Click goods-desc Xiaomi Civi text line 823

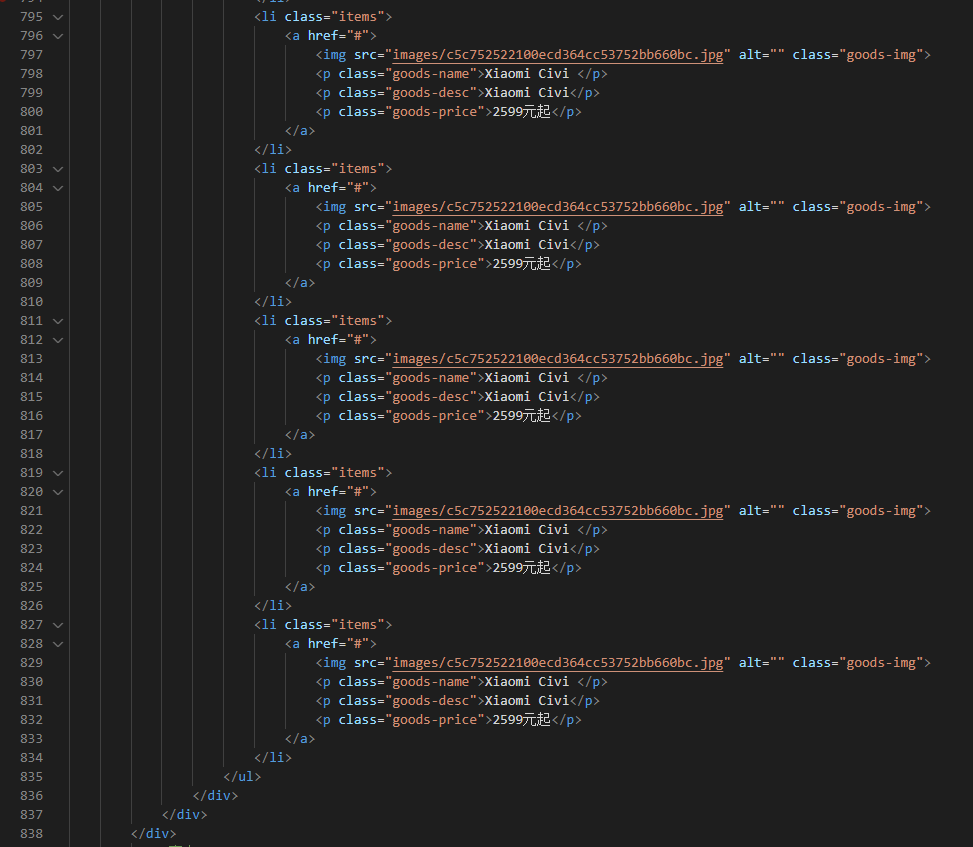pos(526,549)
